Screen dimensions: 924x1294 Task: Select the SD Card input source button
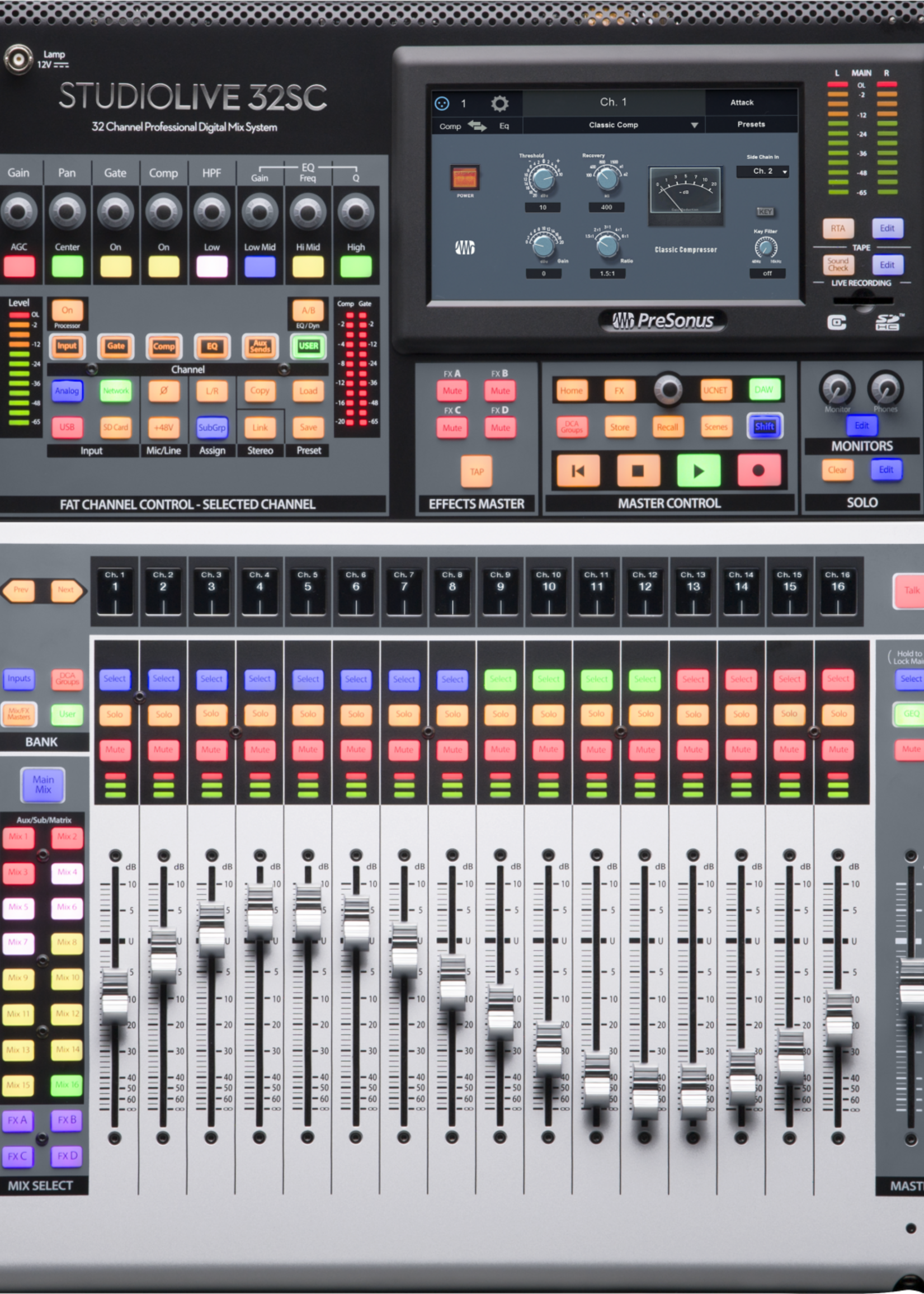pos(115,427)
